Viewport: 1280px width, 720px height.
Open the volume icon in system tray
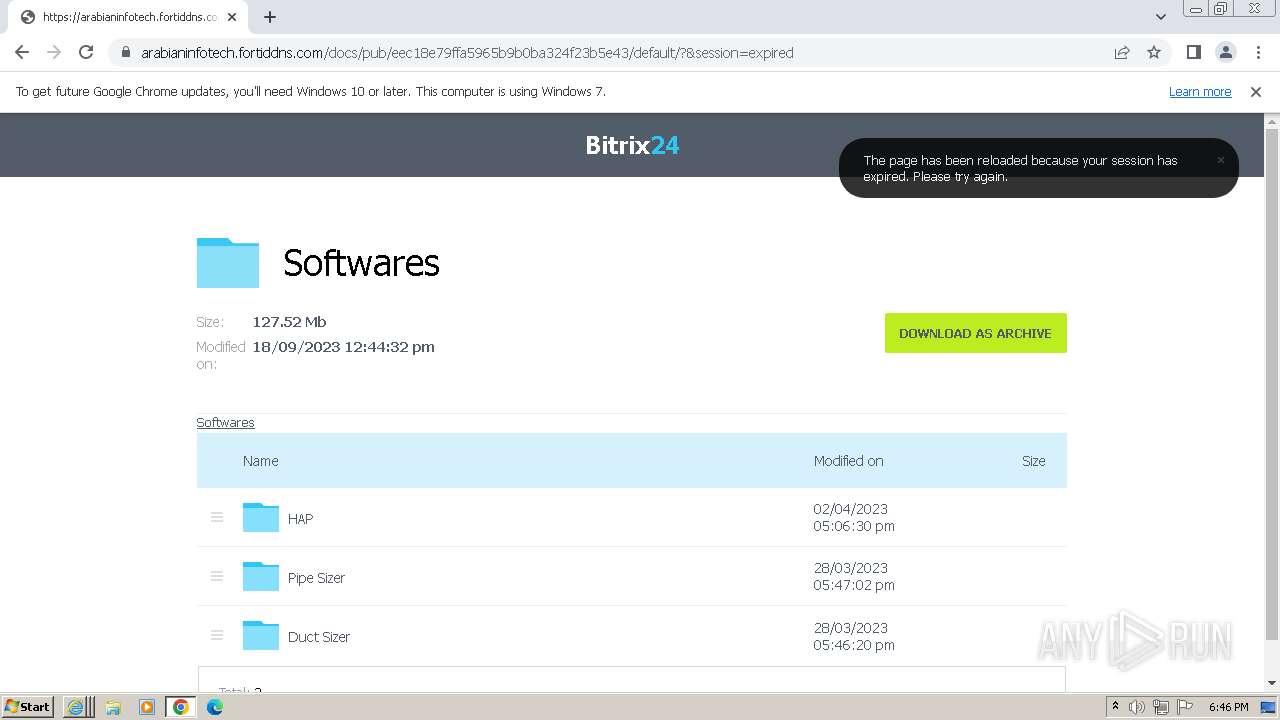pos(1137,707)
